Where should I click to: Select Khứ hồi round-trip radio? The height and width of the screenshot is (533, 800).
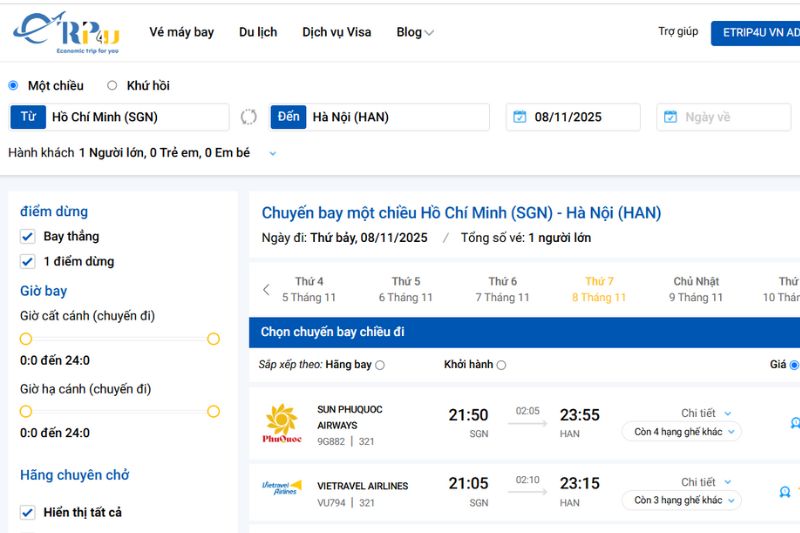(112, 86)
